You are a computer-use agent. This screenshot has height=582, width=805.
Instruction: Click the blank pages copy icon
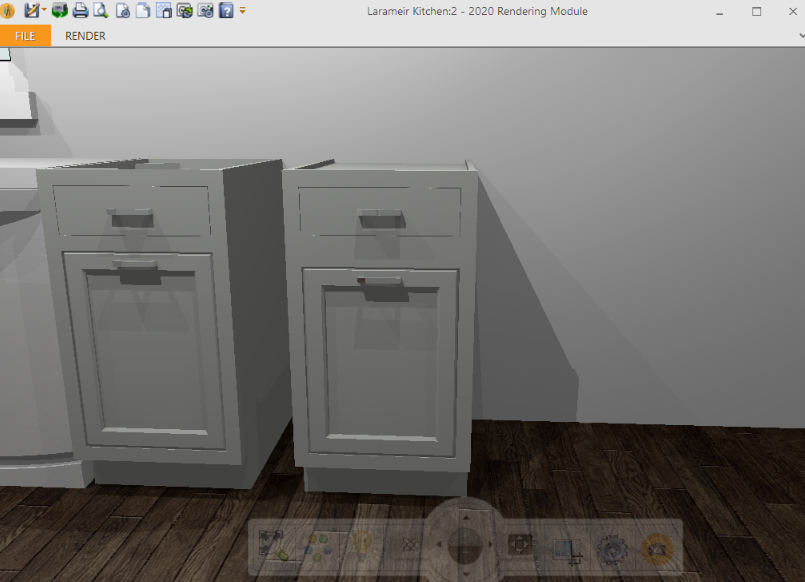[143, 10]
